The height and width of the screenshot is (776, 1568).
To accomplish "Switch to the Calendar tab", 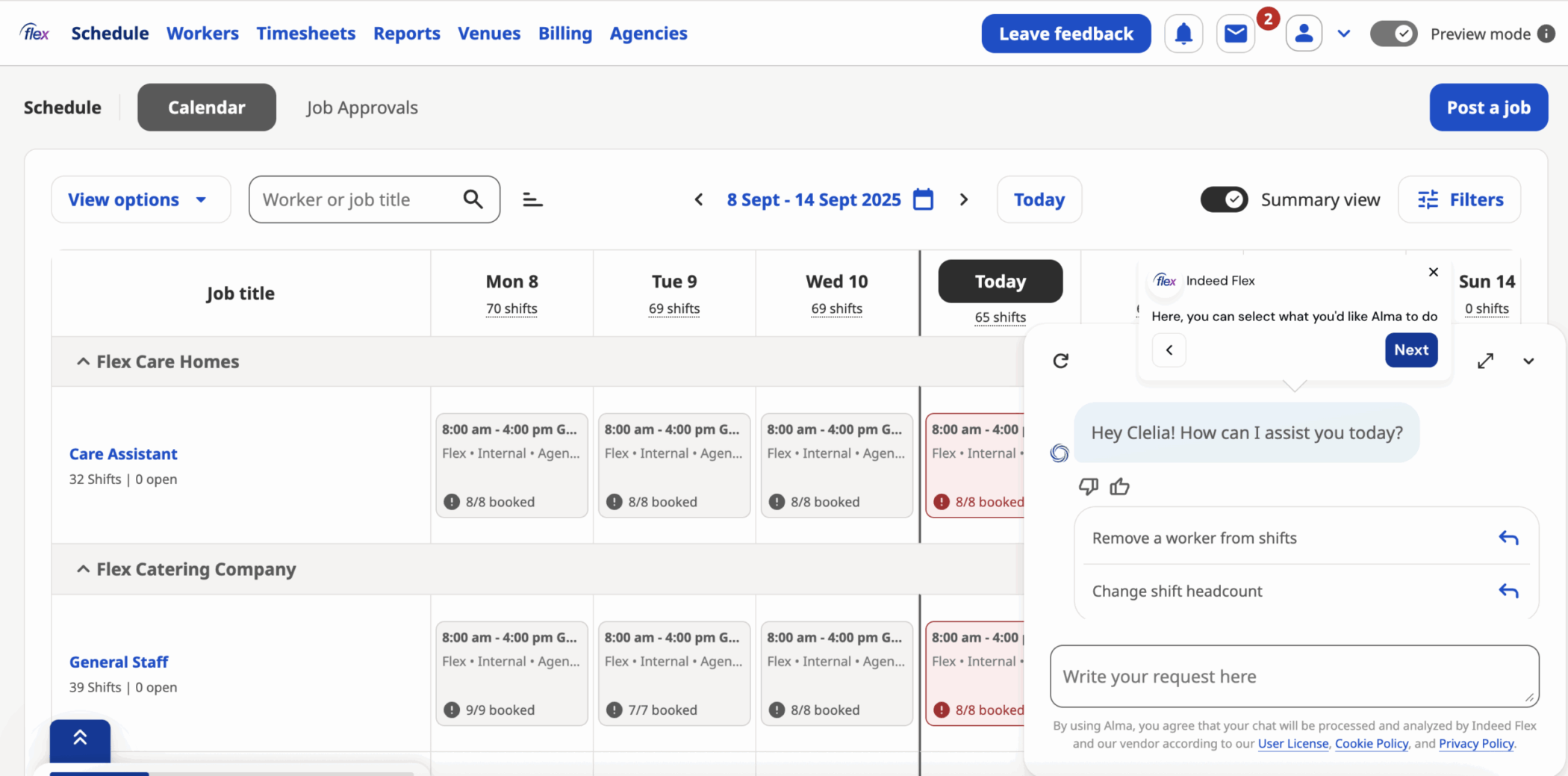I will click(206, 108).
